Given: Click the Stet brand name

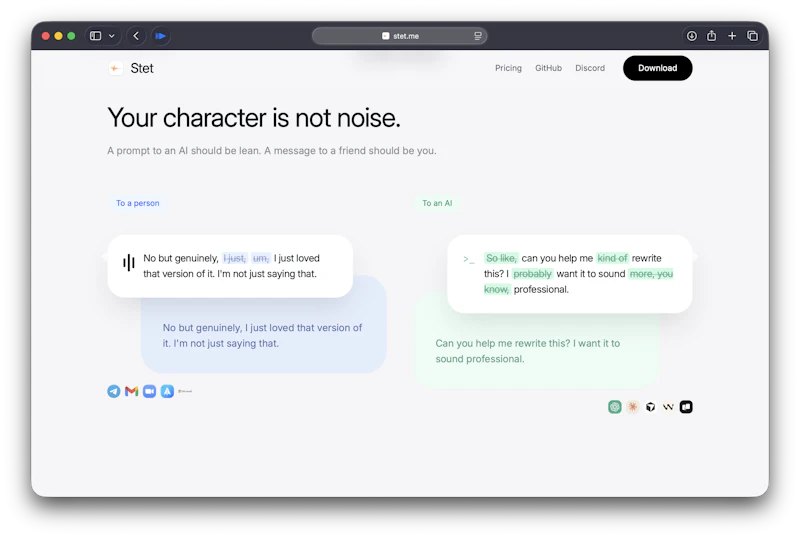Looking at the screenshot, I should click(x=142, y=68).
